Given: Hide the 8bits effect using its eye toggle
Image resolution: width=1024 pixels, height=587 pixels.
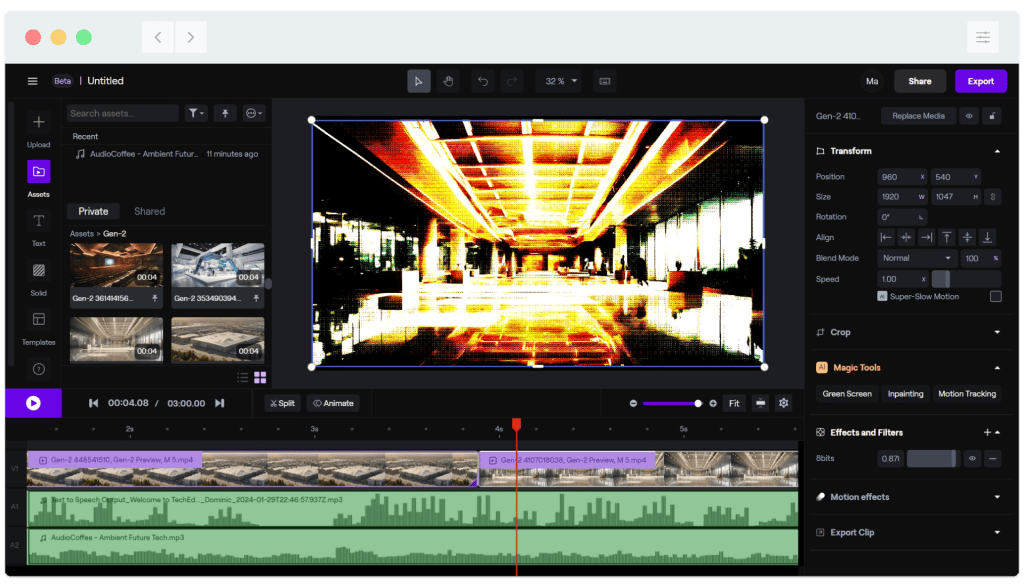Looking at the screenshot, I should [x=971, y=458].
